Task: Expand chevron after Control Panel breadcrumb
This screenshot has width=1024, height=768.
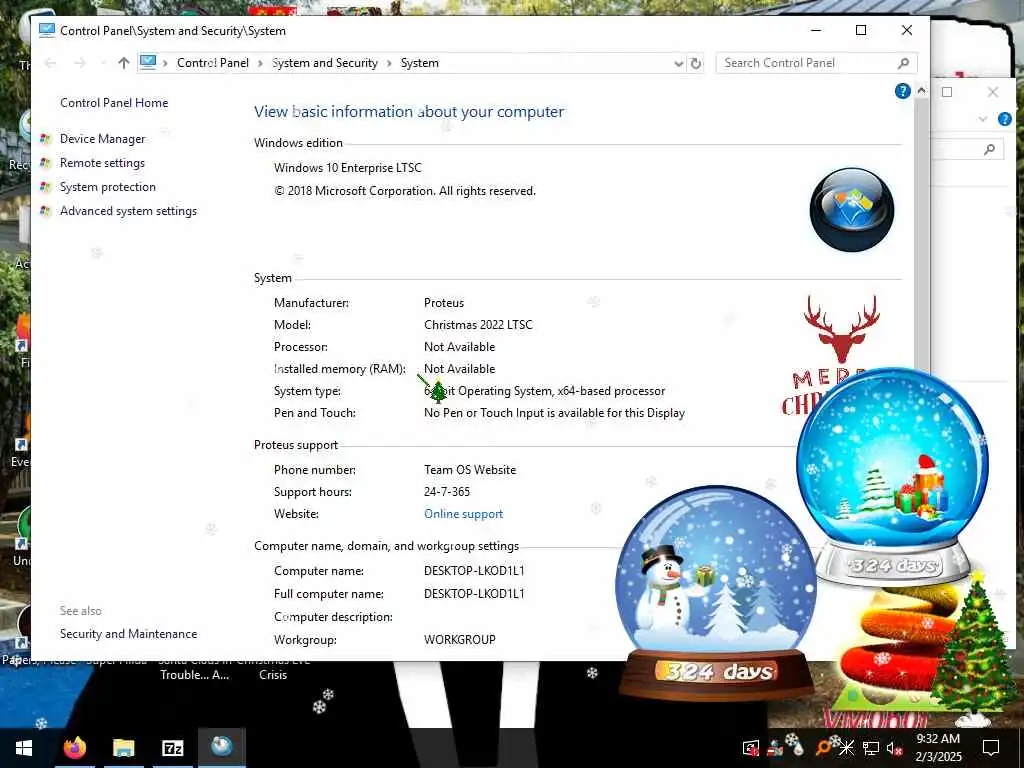Action: coord(260,63)
